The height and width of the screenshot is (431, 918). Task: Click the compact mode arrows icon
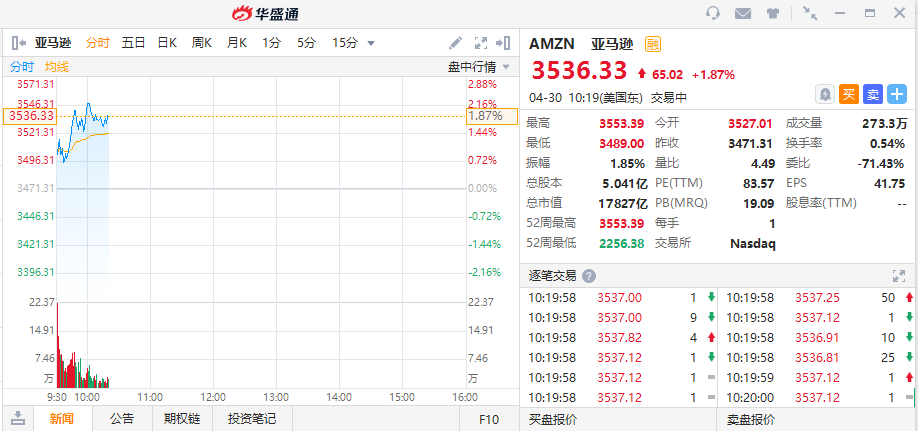(x=810, y=14)
